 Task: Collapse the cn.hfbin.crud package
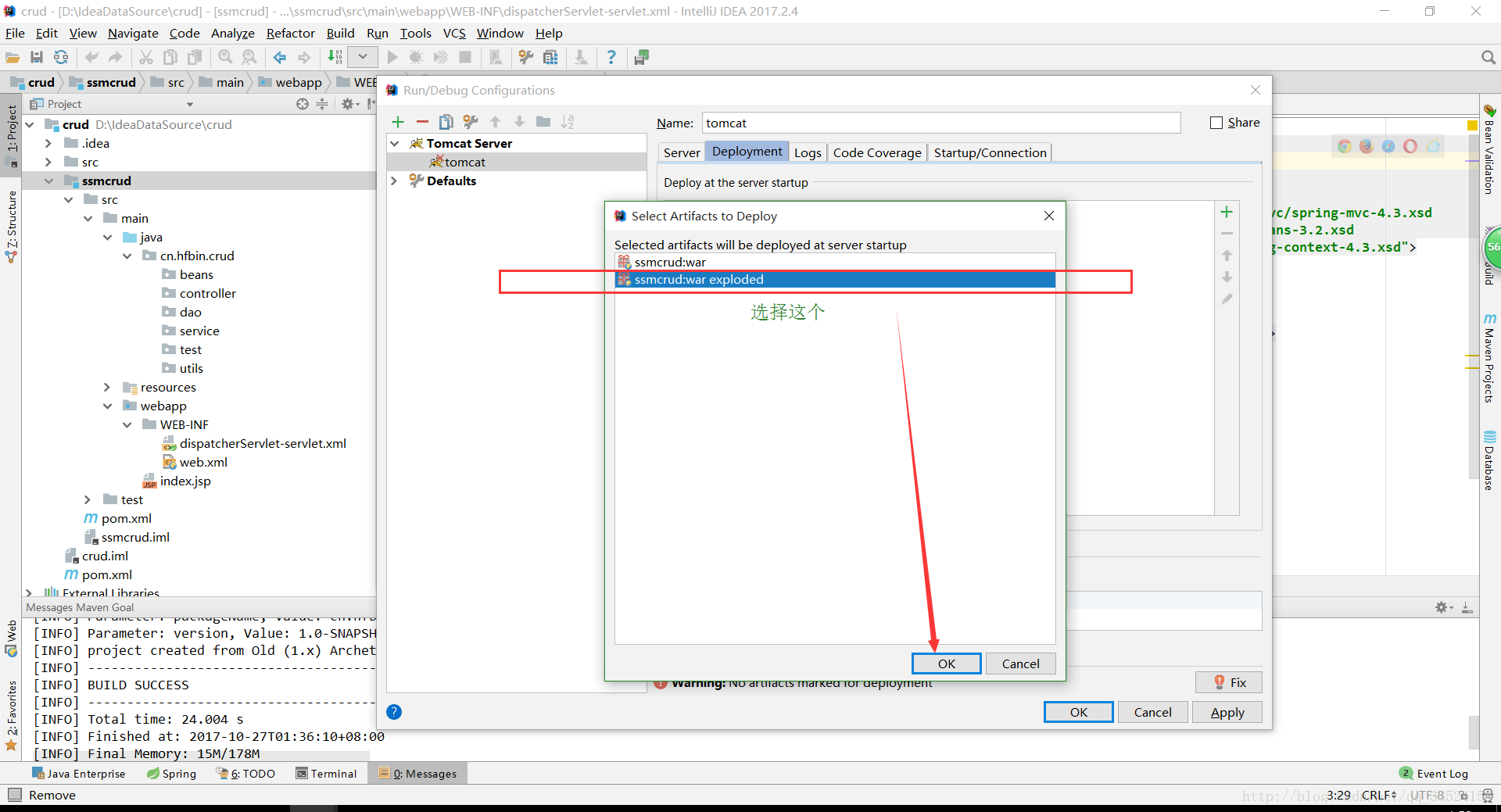point(127,256)
